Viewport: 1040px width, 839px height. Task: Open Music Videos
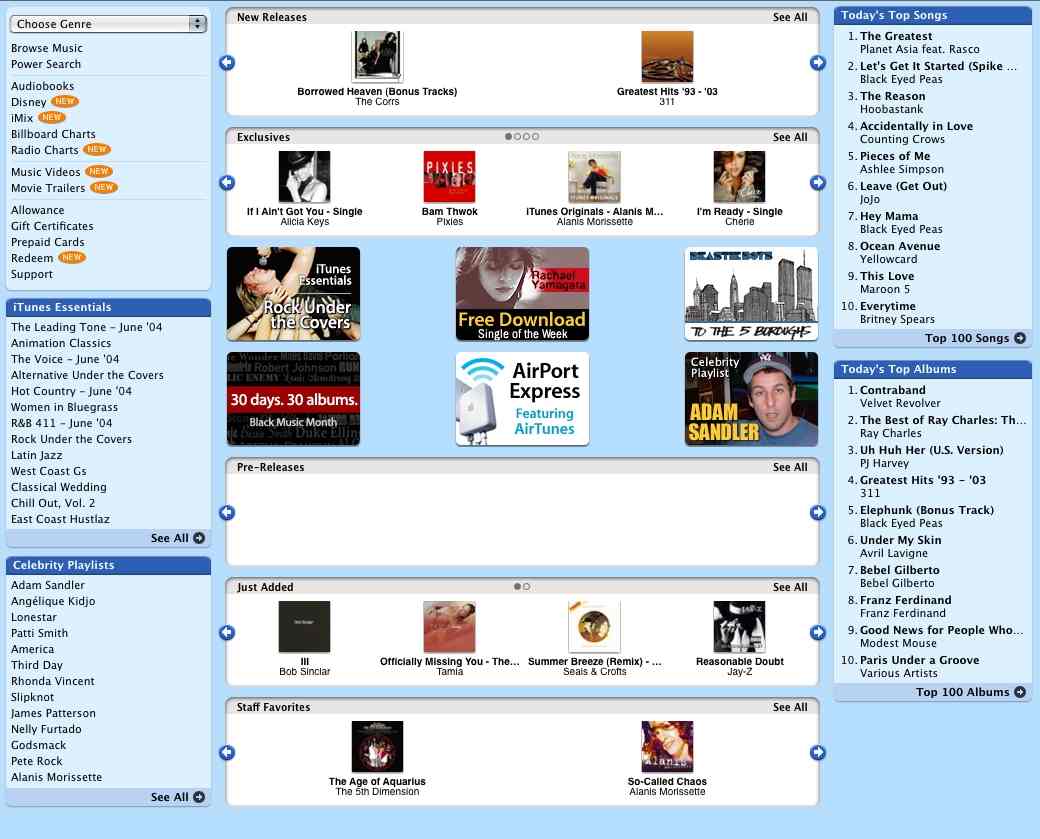(45, 172)
